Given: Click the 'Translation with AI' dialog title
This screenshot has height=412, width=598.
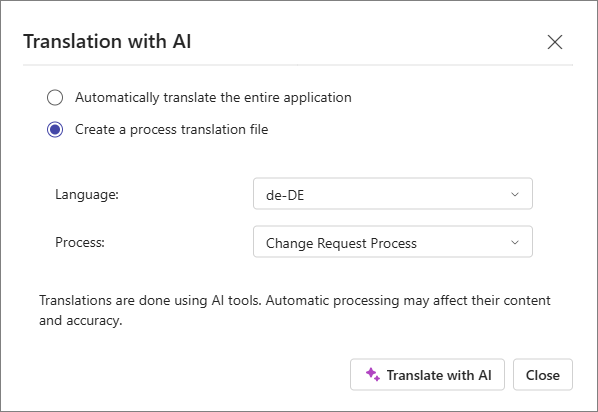Looking at the screenshot, I should click(x=107, y=41).
